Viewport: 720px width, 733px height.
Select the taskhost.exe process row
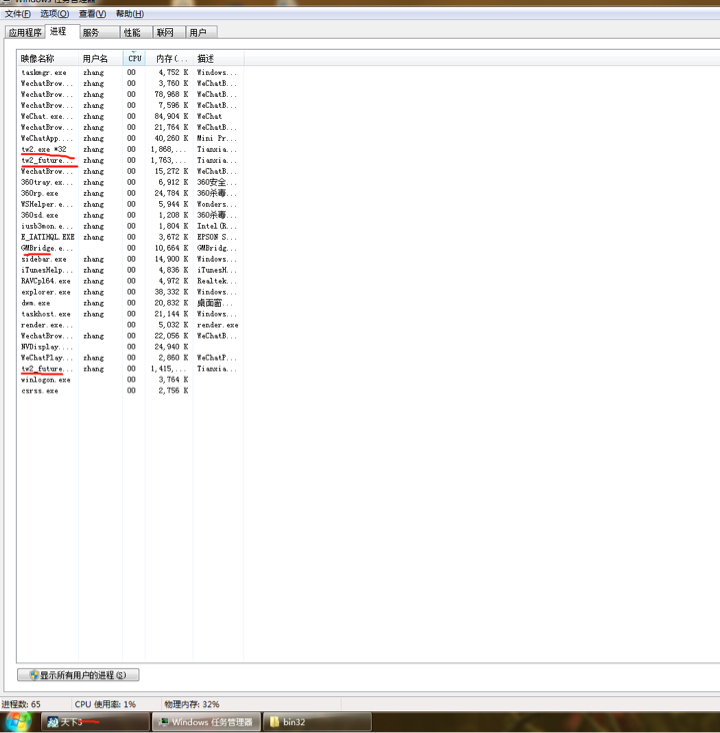(x=130, y=314)
